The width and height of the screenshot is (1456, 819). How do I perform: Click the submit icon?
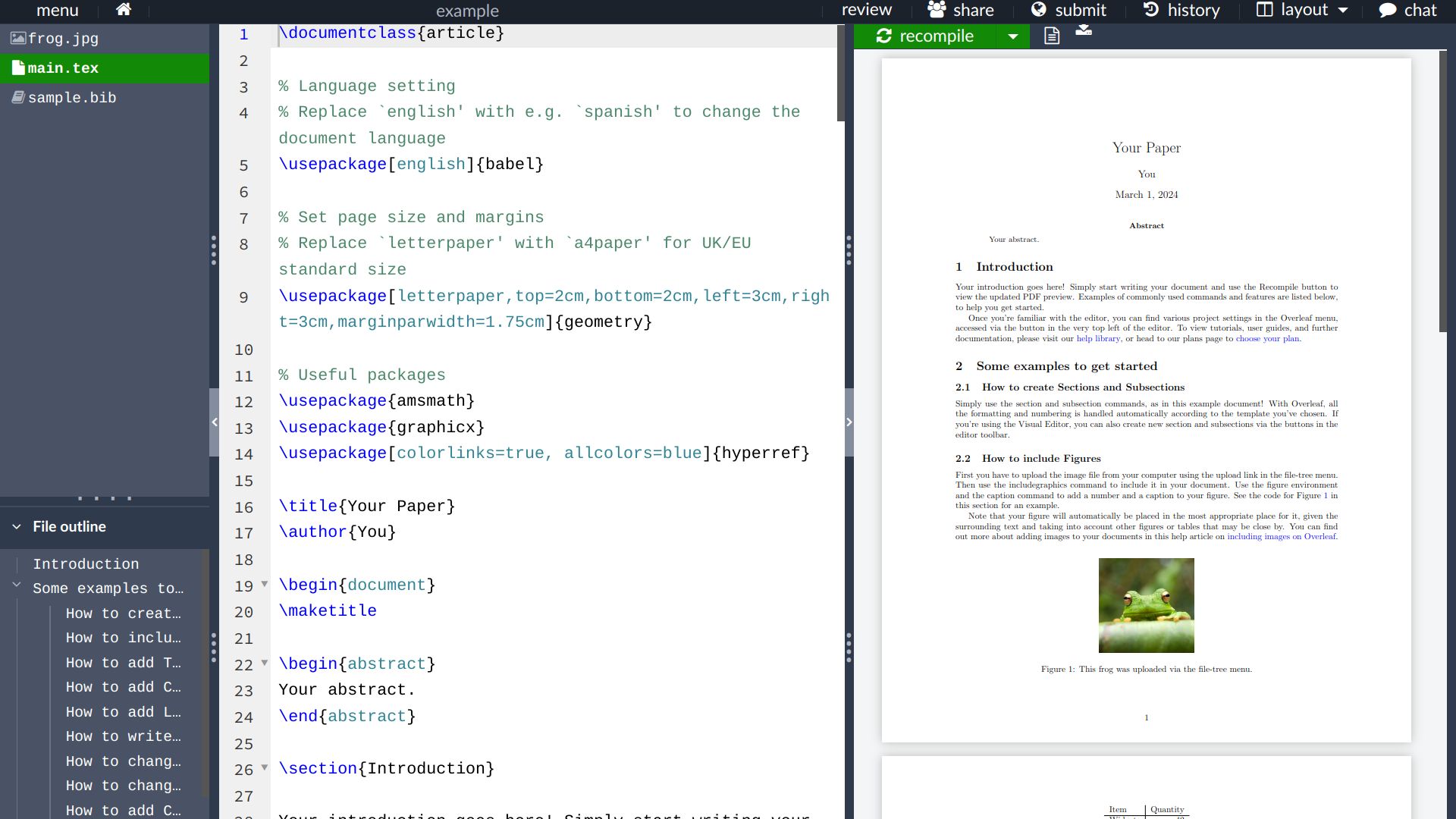1040,10
